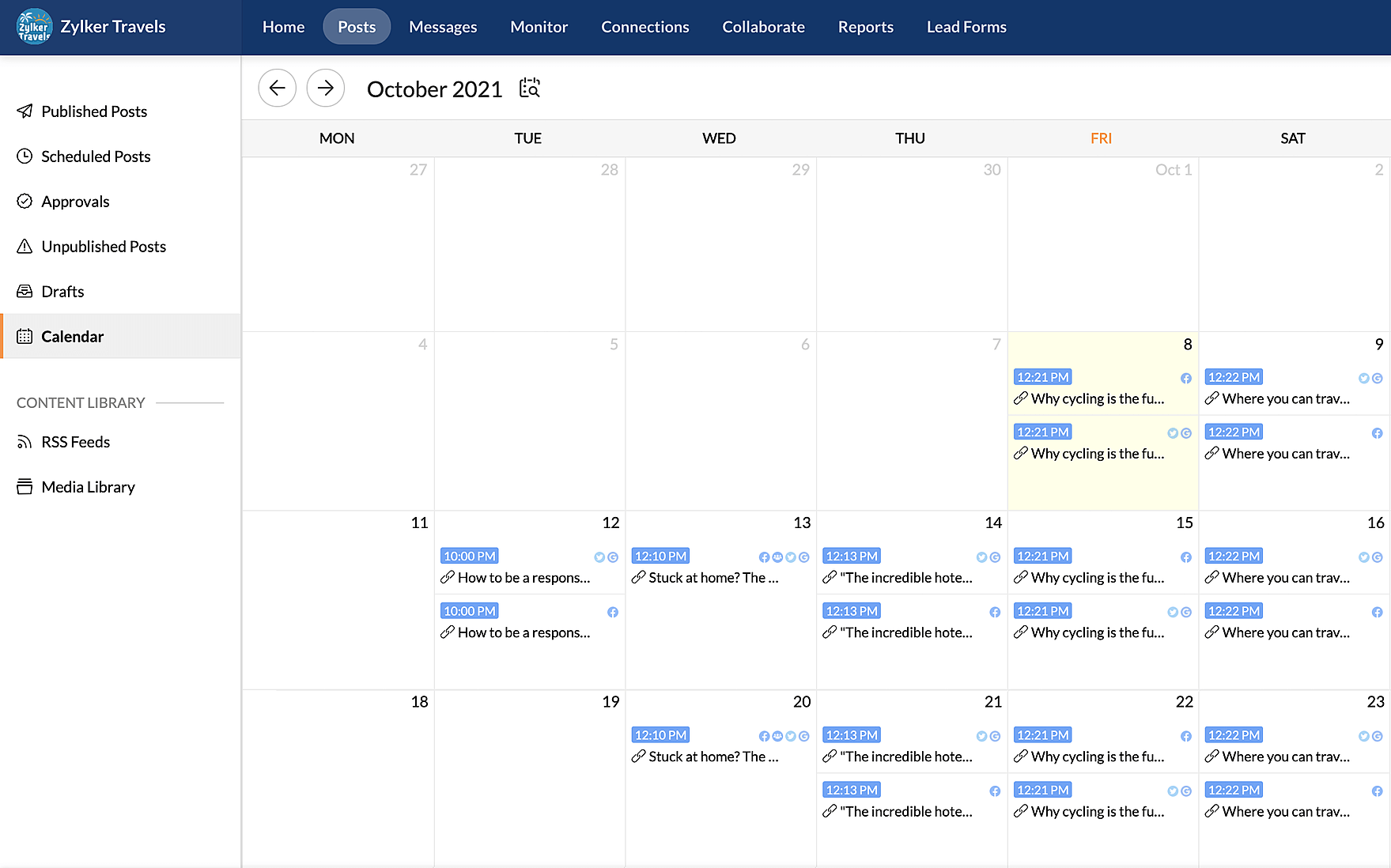The width and height of the screenshot is (1391, 868).
Task: Open Oct 16 second 'Where you can trav...' post
Action: pos(1286,632)
